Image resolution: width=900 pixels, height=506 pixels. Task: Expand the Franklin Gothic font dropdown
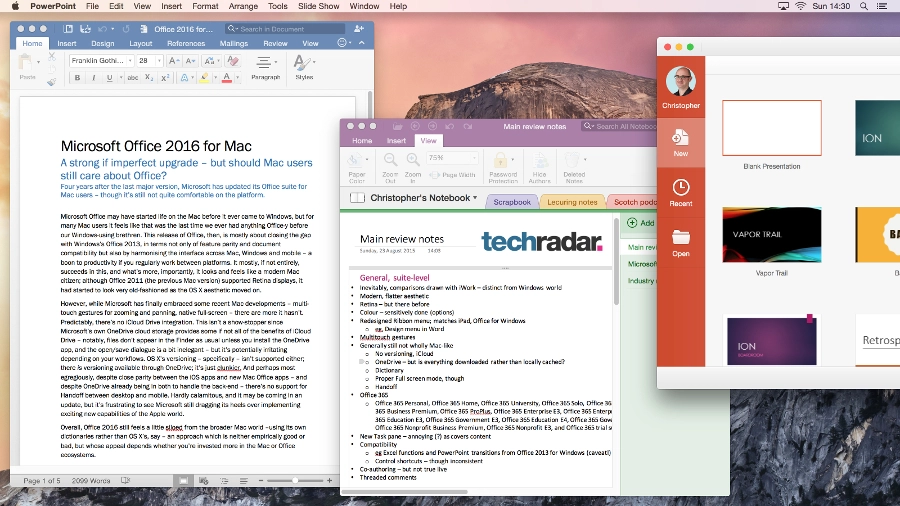click(x=130, y=60)
